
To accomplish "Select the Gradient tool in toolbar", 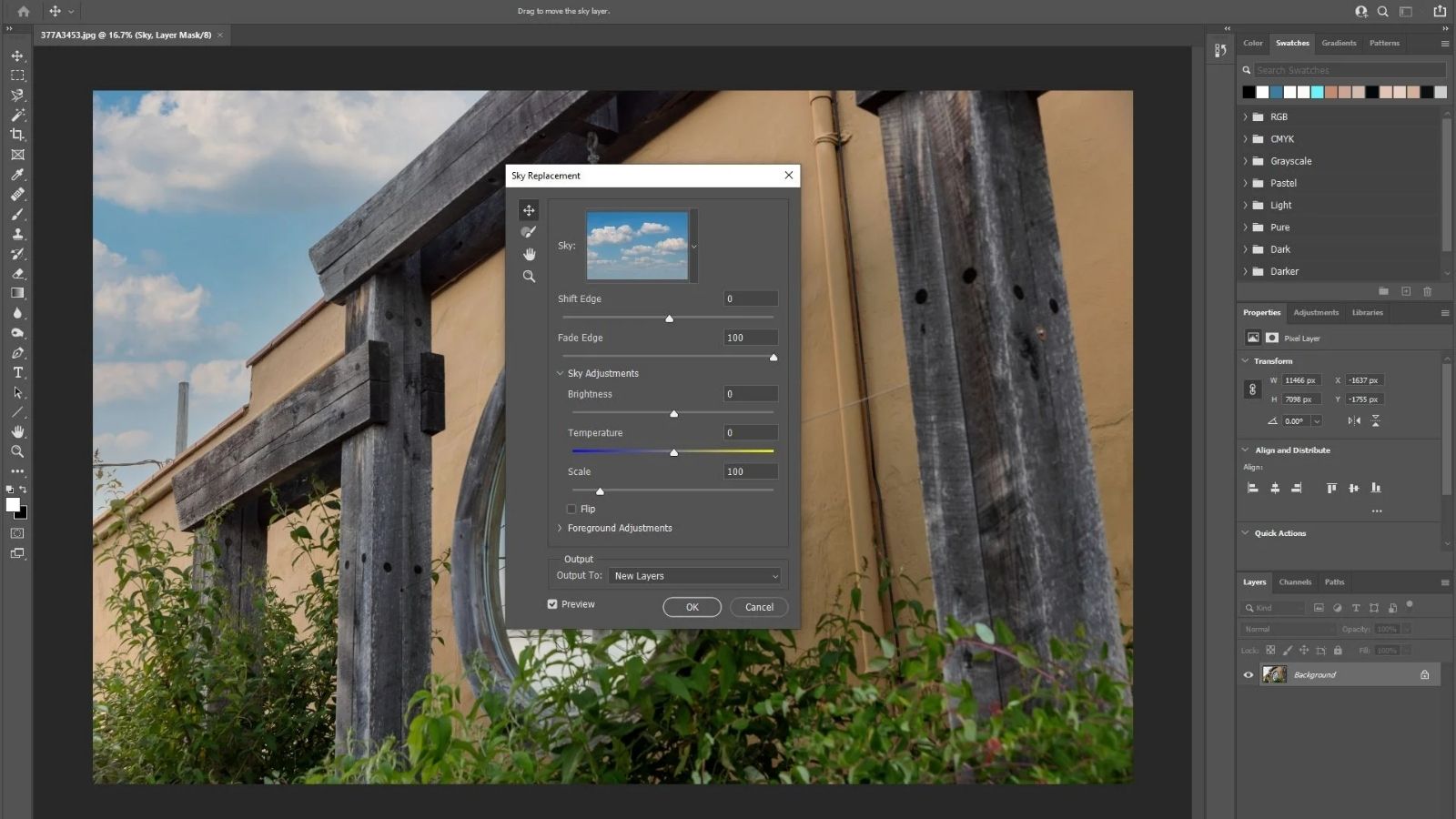I will tap(17, 293).
